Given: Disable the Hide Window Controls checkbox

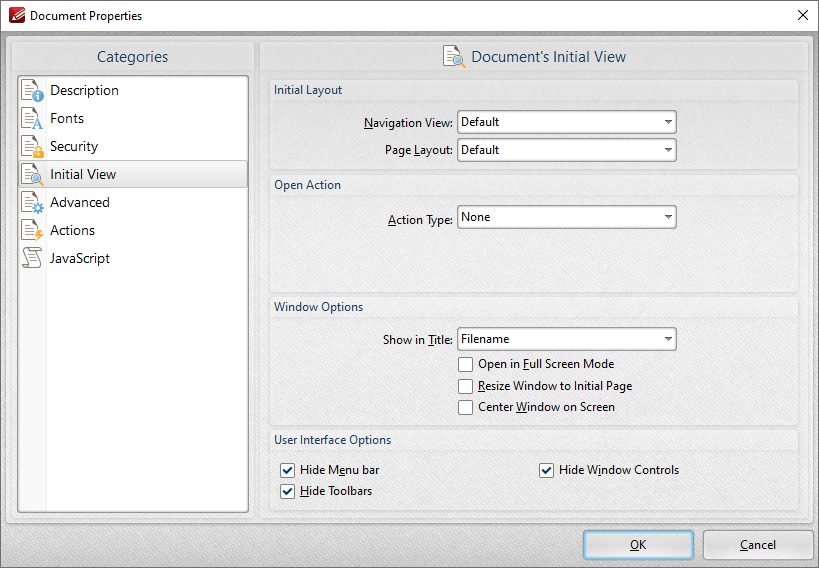Looking at the screenshot, I should 547,470.
